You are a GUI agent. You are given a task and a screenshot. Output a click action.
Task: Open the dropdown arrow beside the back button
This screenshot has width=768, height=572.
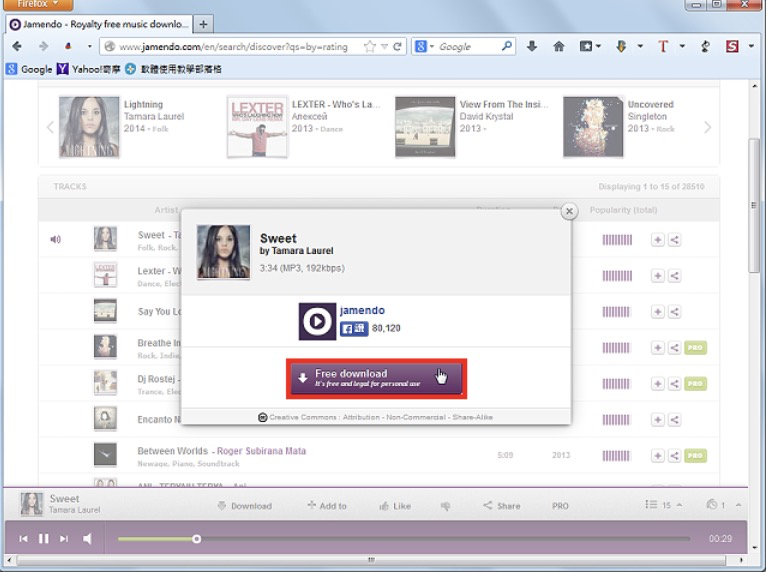click(90, 47)
